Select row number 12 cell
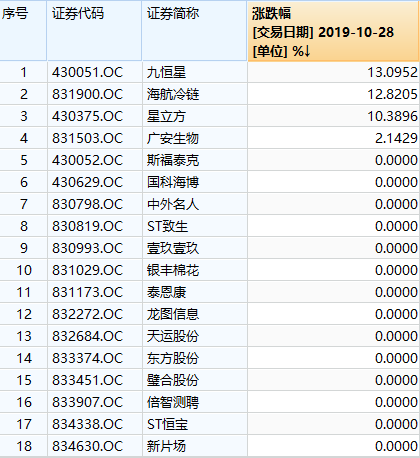 (x=23, y=314)
